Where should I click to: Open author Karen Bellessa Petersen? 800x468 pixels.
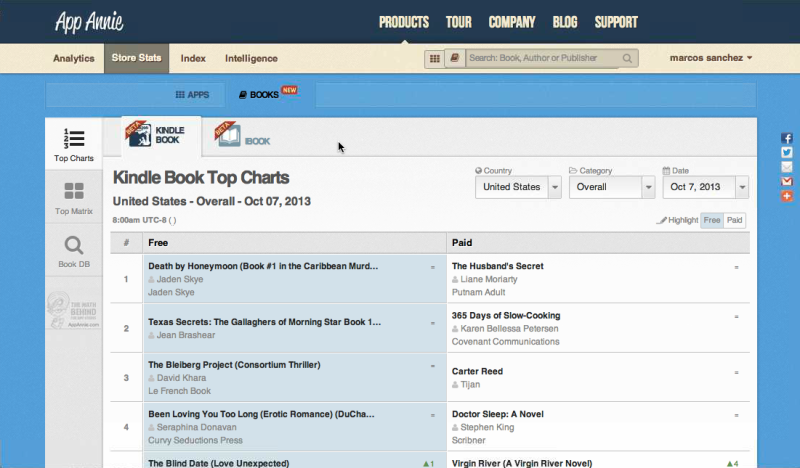tap(509, 329)
